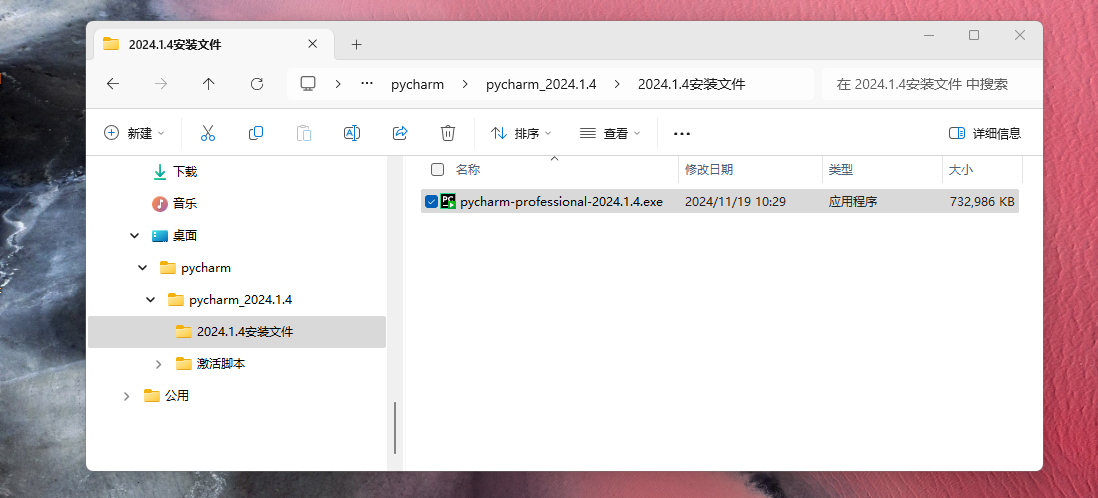
Task: Toggle the 详细信息 details pane
Action: (x=985, y=133)
